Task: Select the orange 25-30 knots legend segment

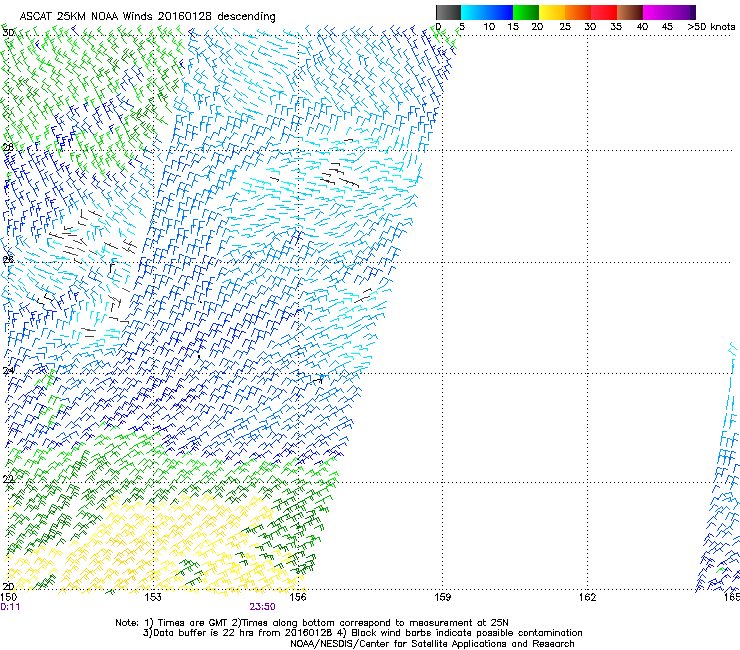Action: (578, 12)
